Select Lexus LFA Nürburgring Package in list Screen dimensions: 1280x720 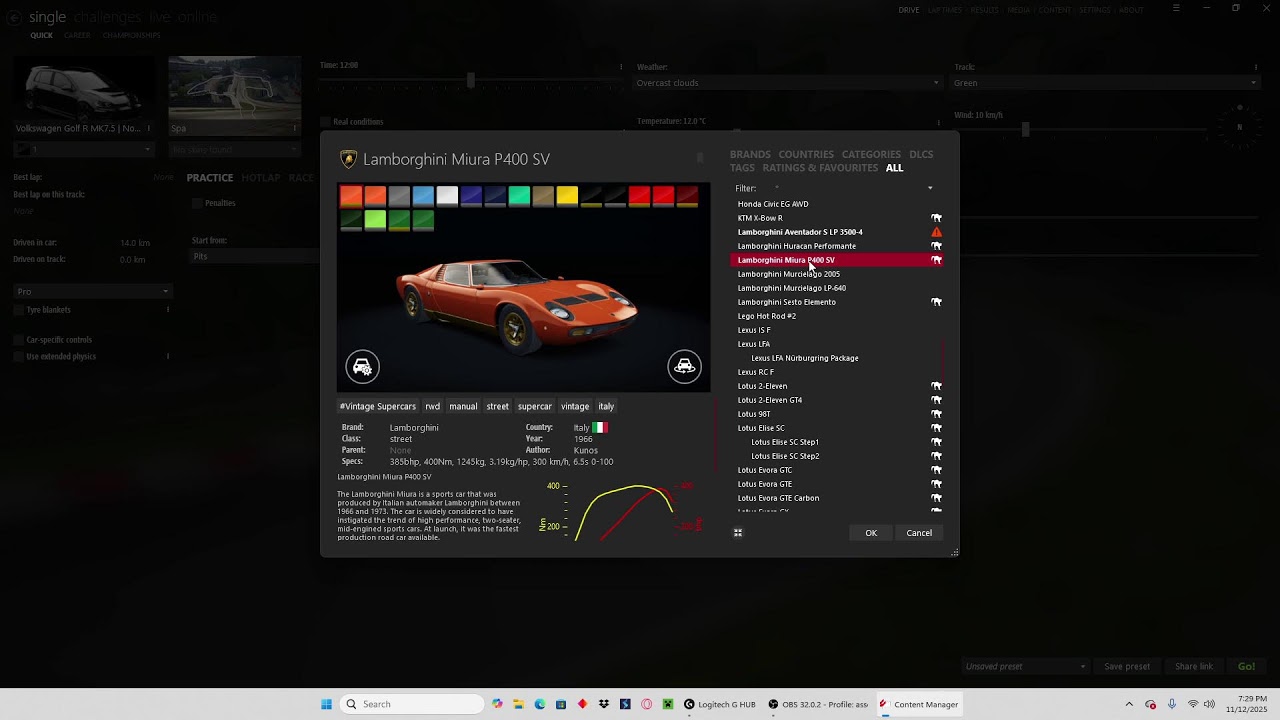click(x=836, y=358)
